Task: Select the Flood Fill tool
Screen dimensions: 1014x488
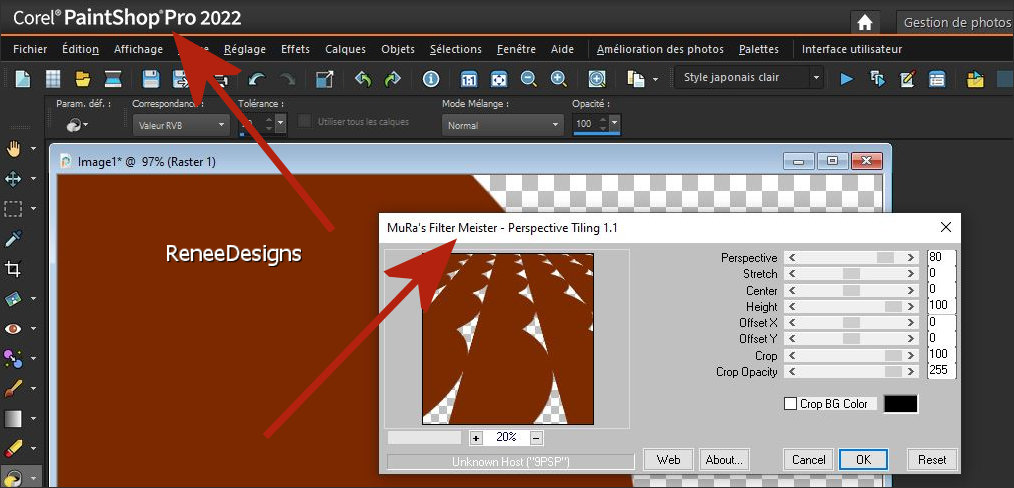Action: (x=14, y=478)
